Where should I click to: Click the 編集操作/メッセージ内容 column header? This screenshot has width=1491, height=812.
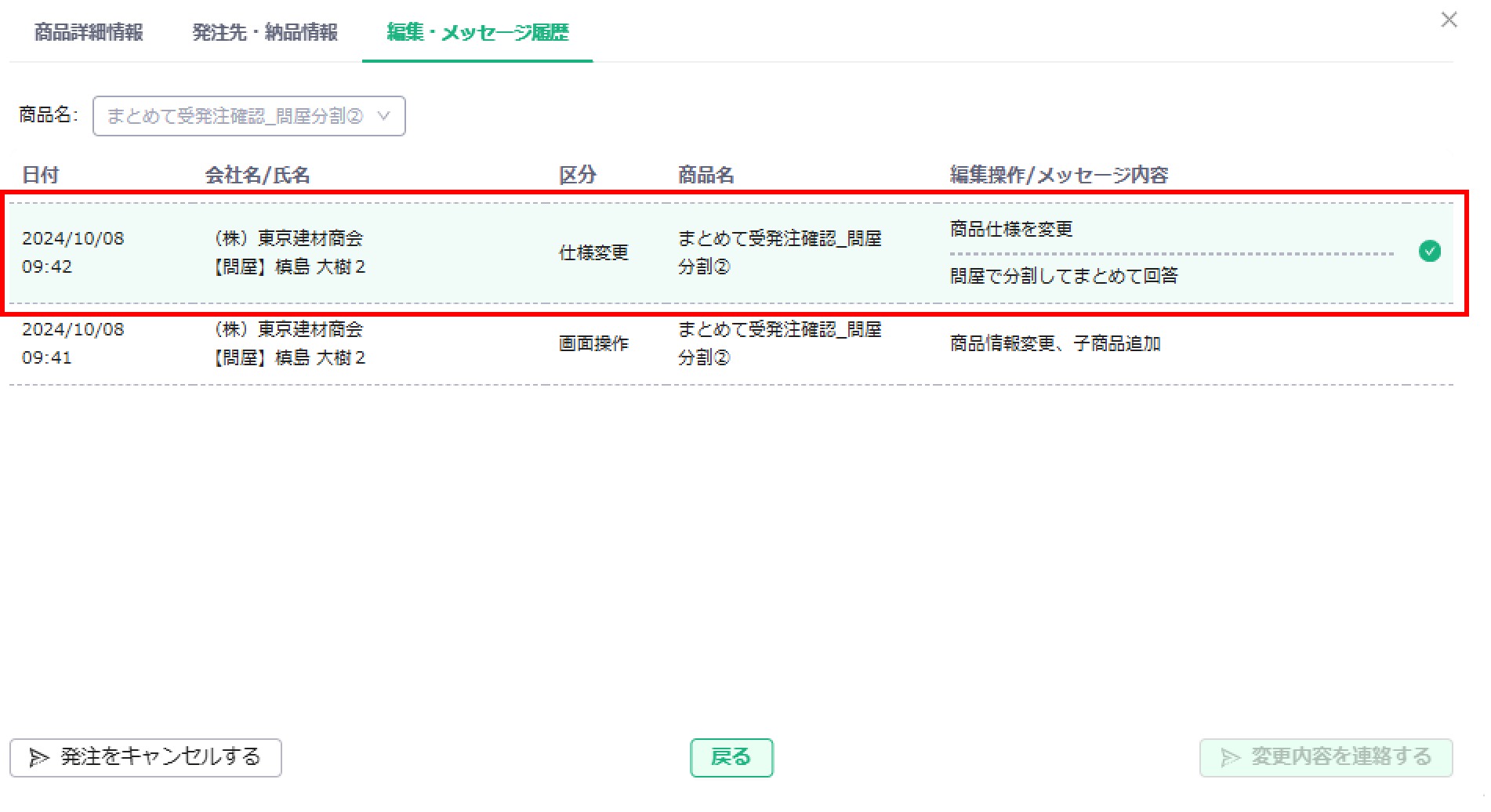(x=1059, y=175)
